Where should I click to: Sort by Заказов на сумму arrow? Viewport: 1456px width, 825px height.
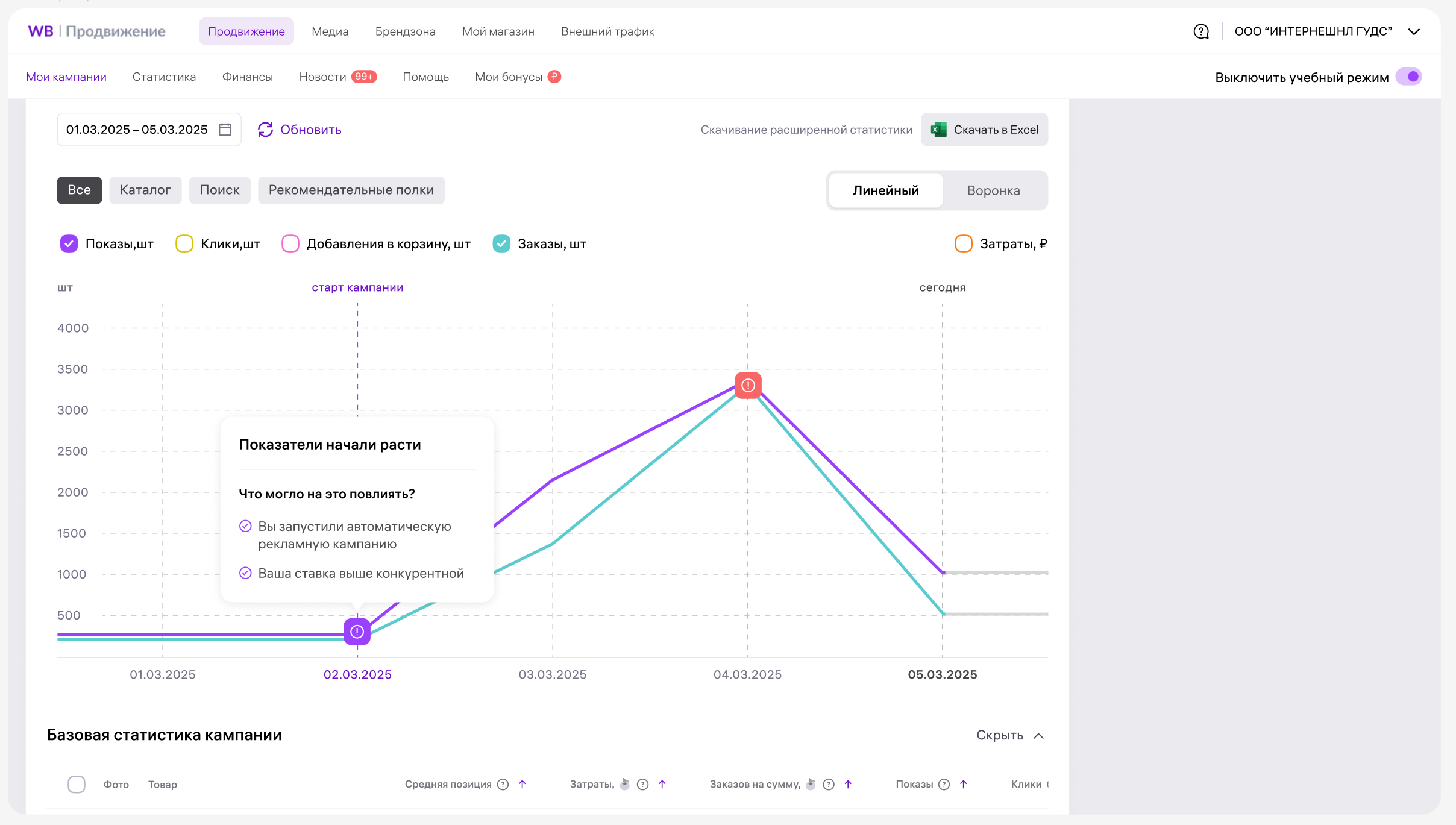click(848, 784)
